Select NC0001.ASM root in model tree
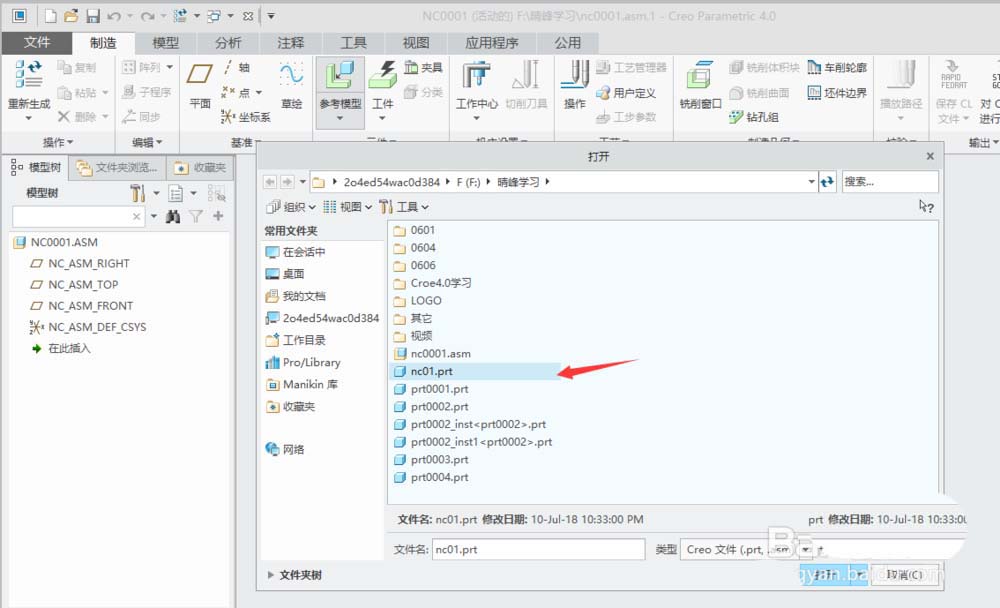Viewport: 1000px width, 608px height. 56,242
